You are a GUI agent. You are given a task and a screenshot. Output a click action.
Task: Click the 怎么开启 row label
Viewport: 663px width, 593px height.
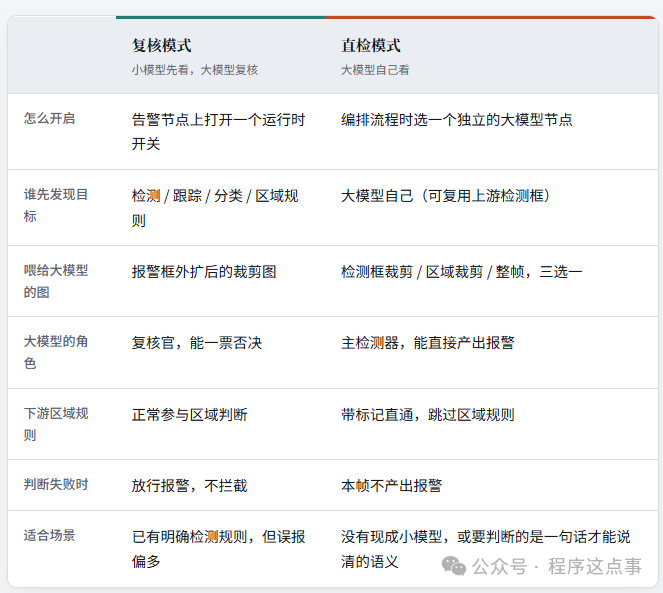coord(49,118)
